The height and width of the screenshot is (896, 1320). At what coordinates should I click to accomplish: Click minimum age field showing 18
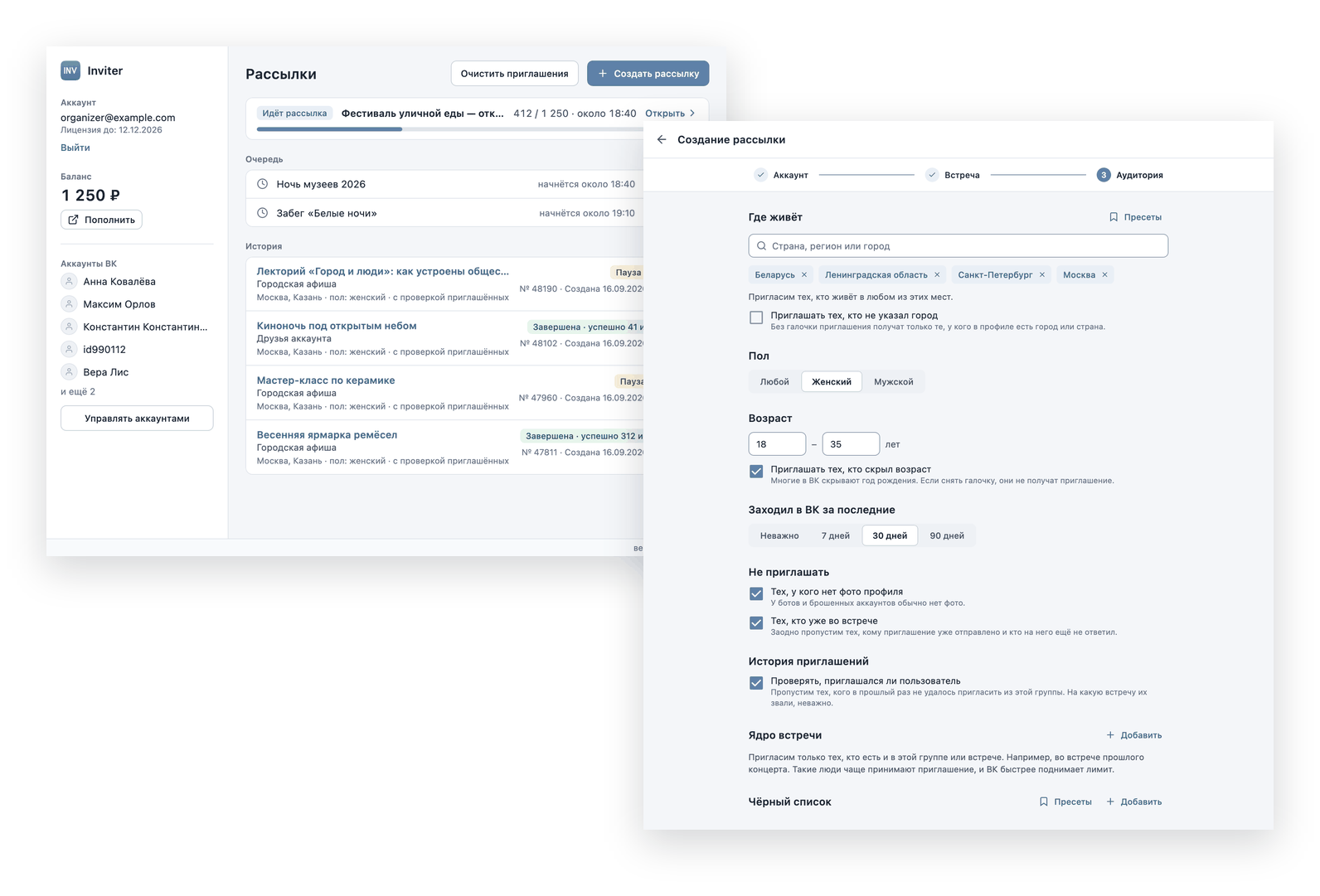777,444
